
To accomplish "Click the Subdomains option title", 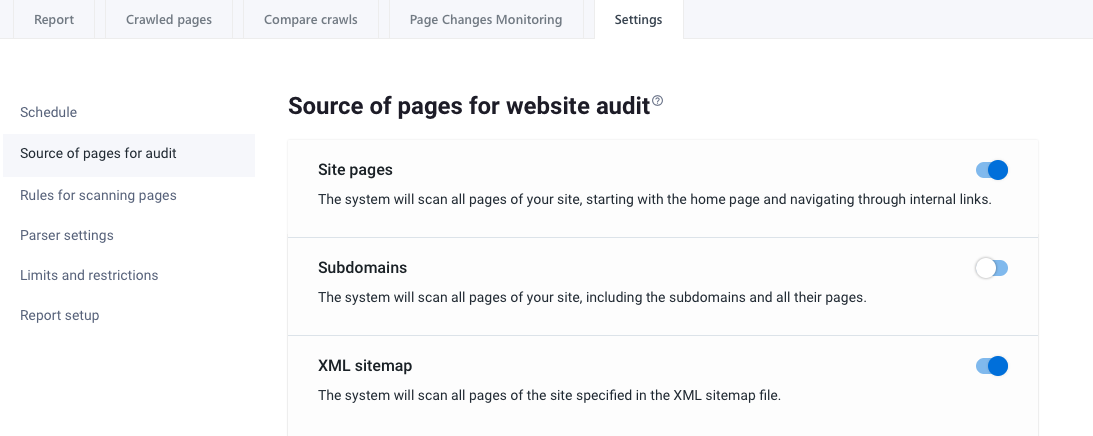I will 362,268.
